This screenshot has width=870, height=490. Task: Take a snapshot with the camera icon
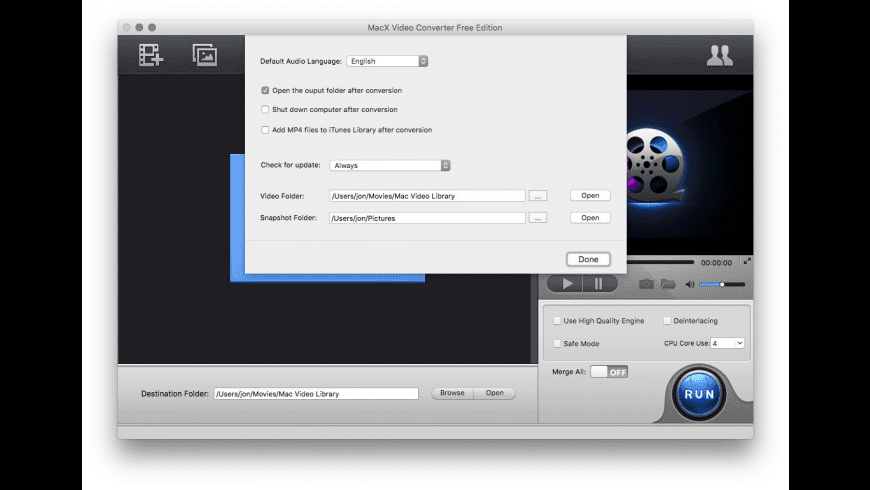(646, 284)
